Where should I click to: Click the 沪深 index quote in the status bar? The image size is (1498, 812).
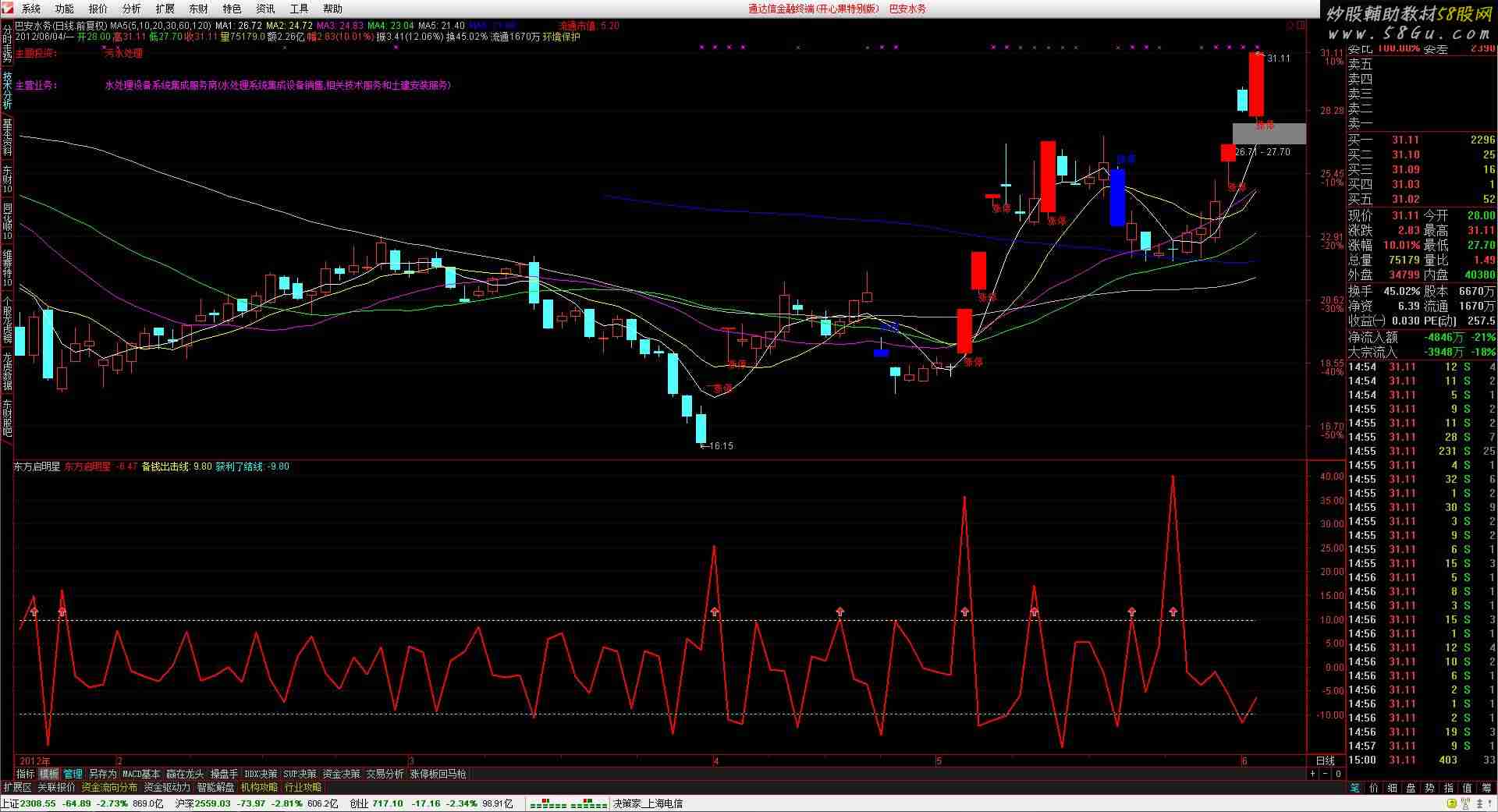[257, 803]
